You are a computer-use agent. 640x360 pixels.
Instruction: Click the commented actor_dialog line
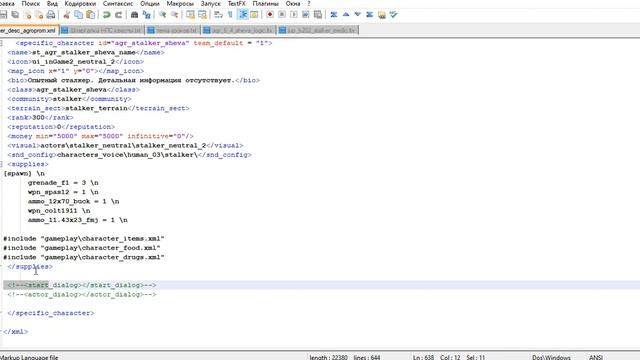click(82, 294)
